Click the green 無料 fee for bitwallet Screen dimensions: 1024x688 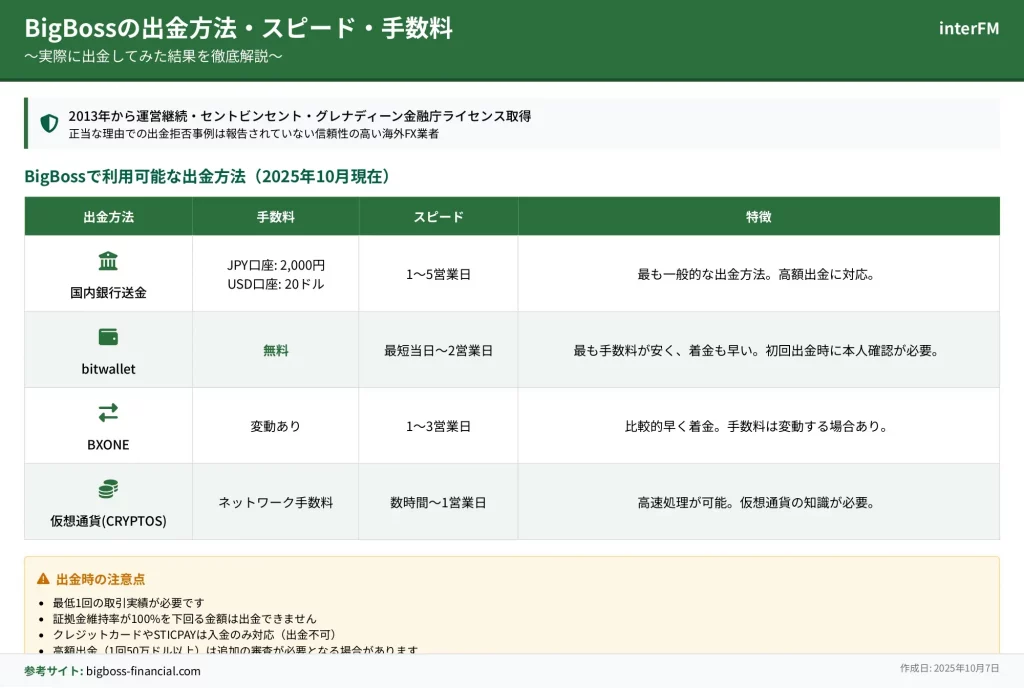[275, 350]
